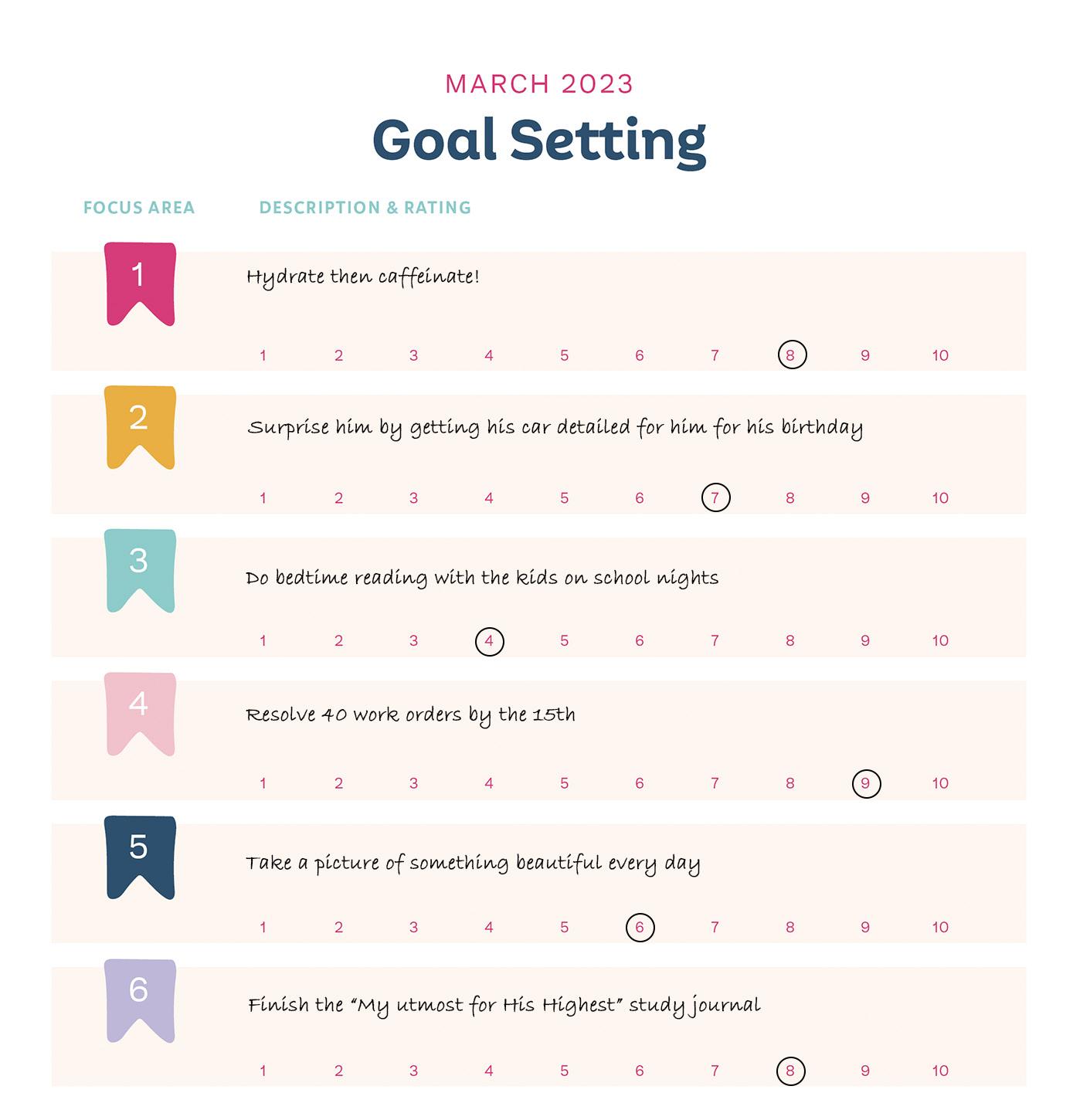Click the yellow bookmark numbered 2
The image size is (1073, 1120).
click(140, 425)
